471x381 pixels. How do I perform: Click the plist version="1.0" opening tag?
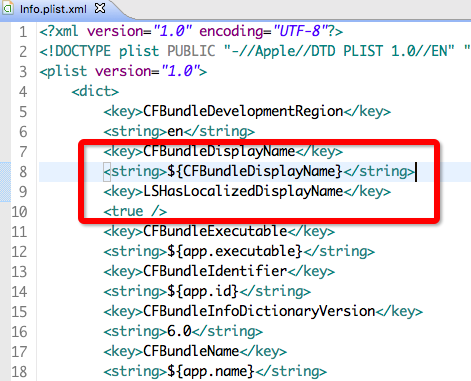click(x=123, y=71)
